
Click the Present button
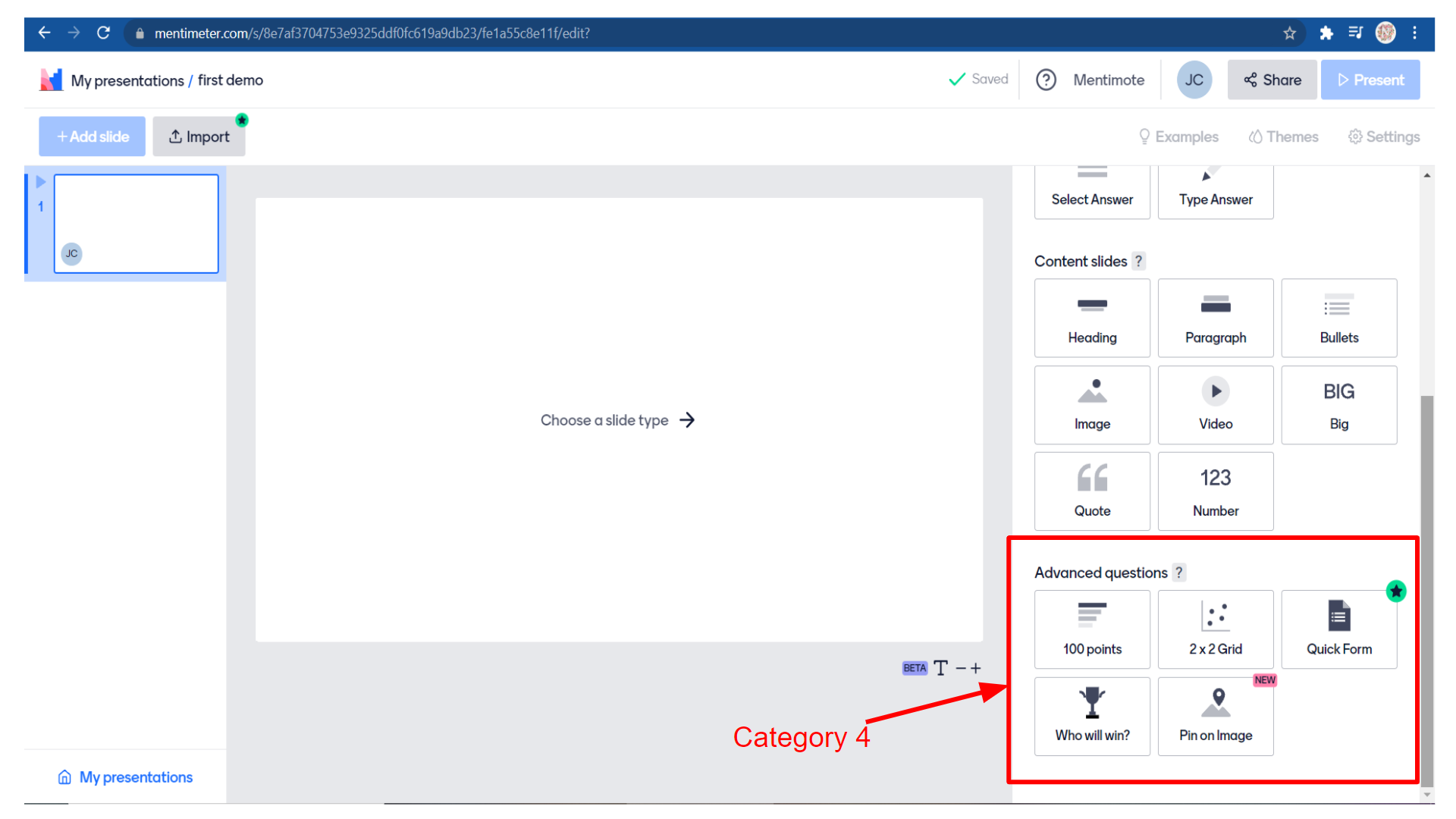coord(1370,80)
